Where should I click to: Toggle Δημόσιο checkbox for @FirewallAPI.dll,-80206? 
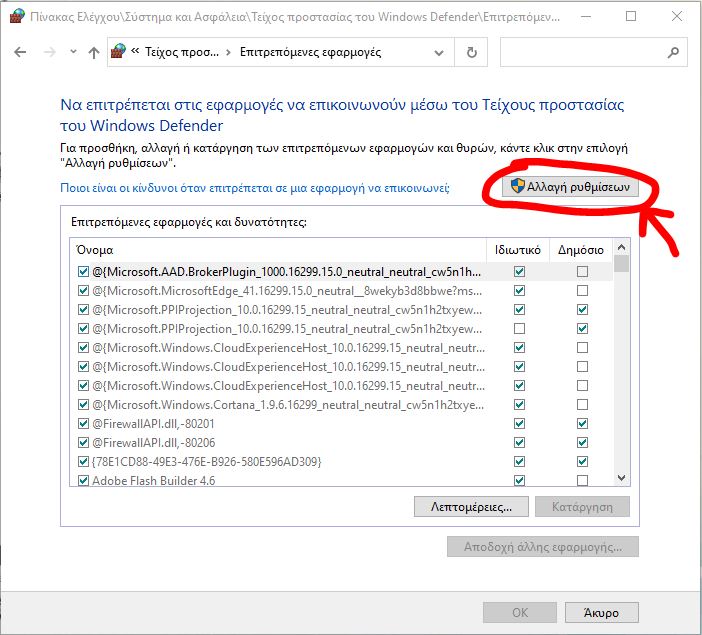[x=582, y=443]
